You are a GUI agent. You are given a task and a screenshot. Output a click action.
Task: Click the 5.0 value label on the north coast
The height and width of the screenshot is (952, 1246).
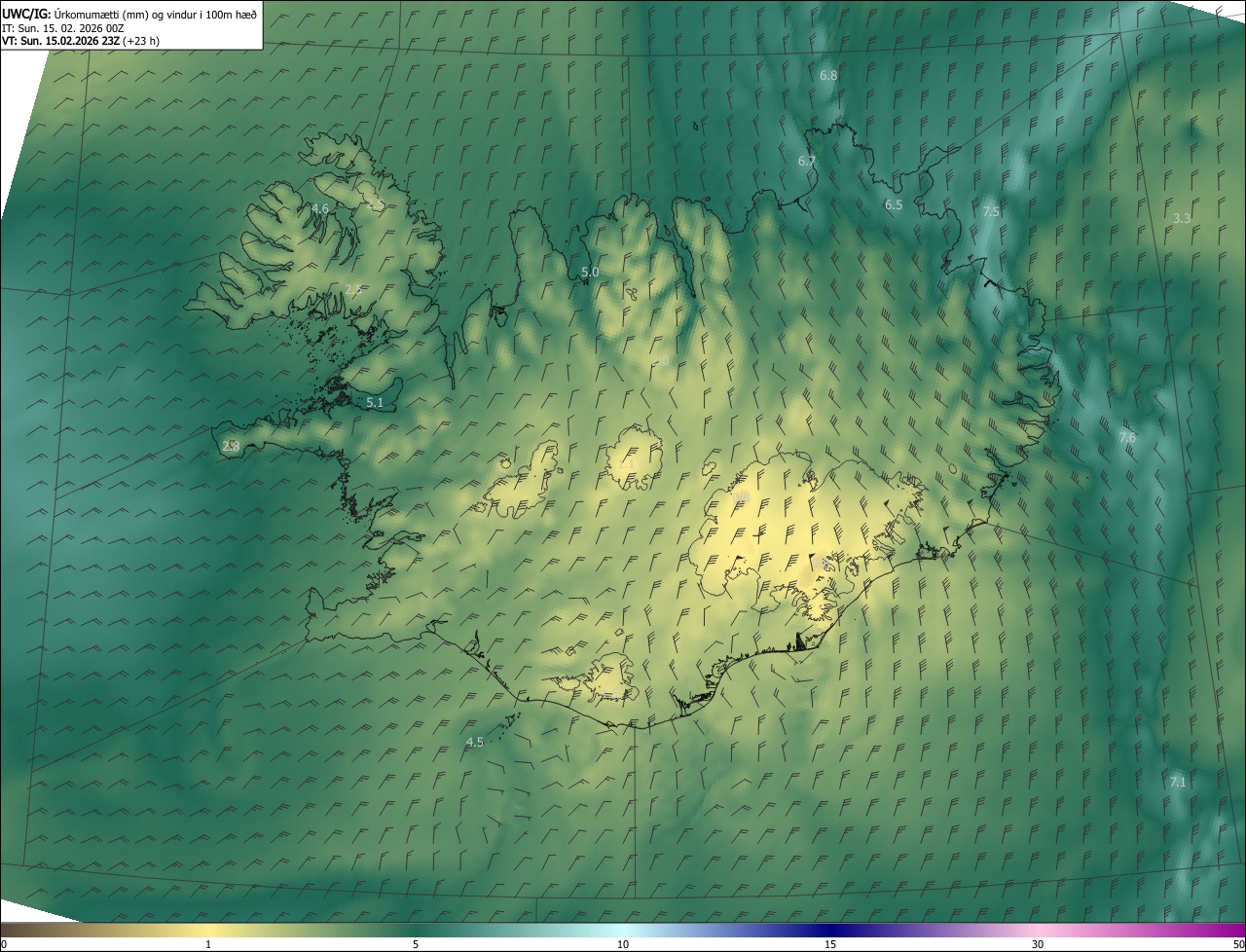coord(590,272)
